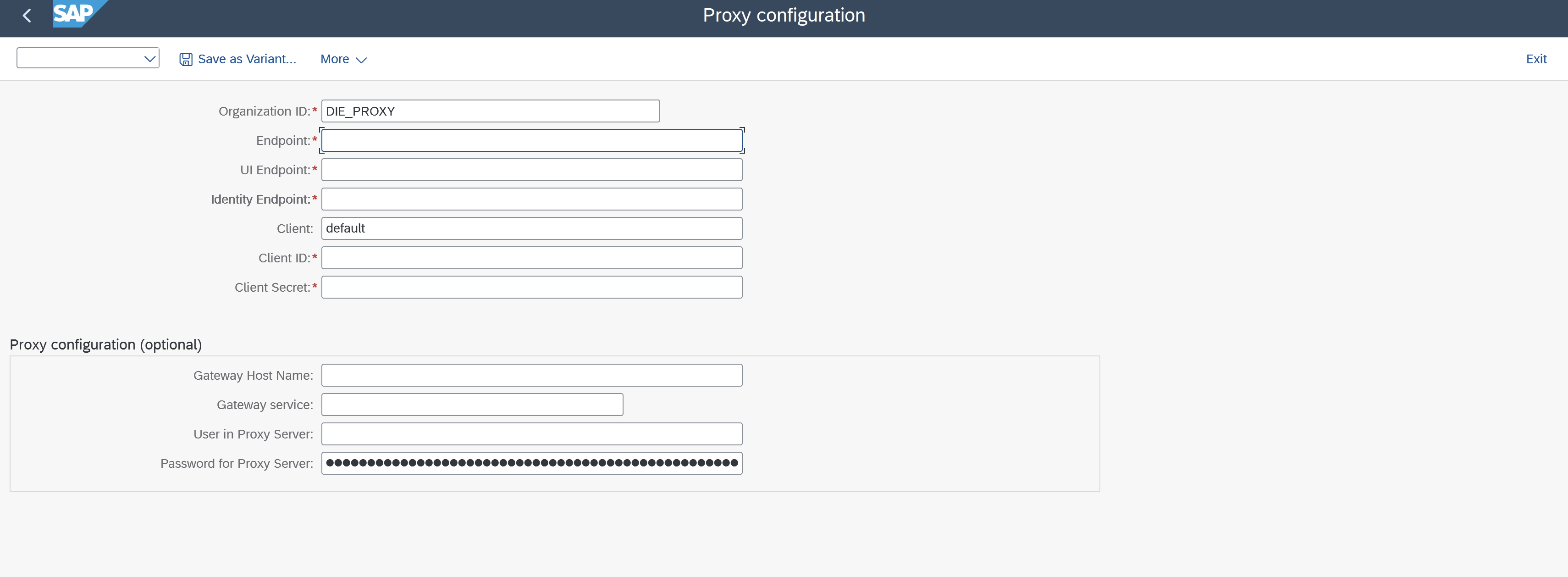
Task: Click the Exit link
Action: coord(1536,58)
